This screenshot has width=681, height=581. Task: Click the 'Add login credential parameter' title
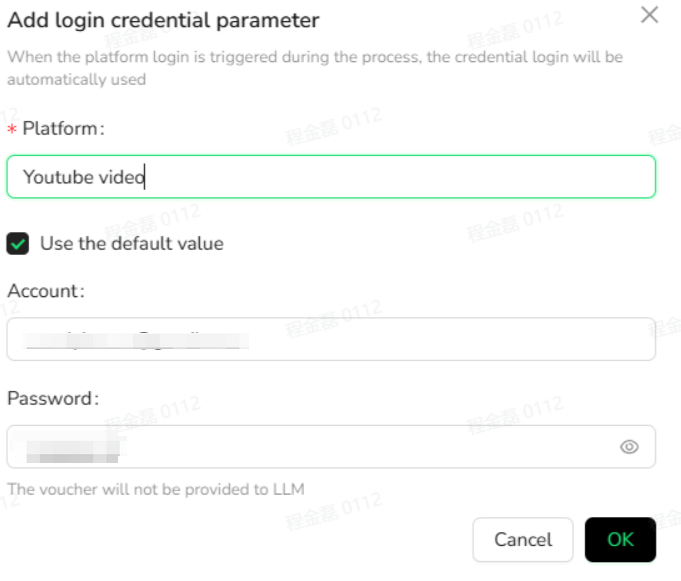[163, 20]
